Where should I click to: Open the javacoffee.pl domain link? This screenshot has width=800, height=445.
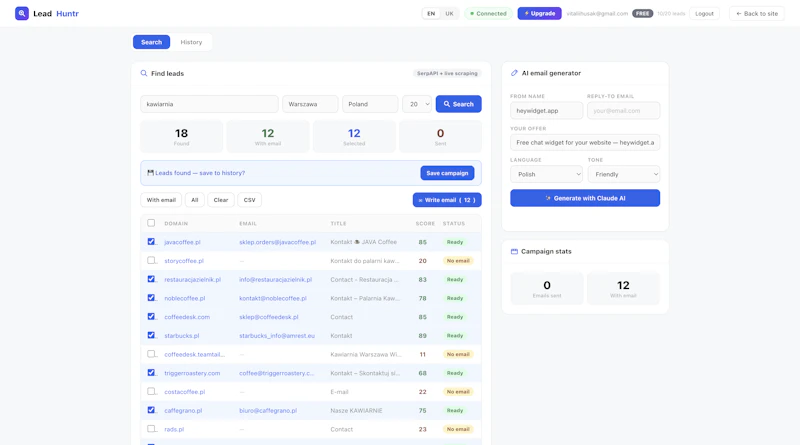point(182,242)
